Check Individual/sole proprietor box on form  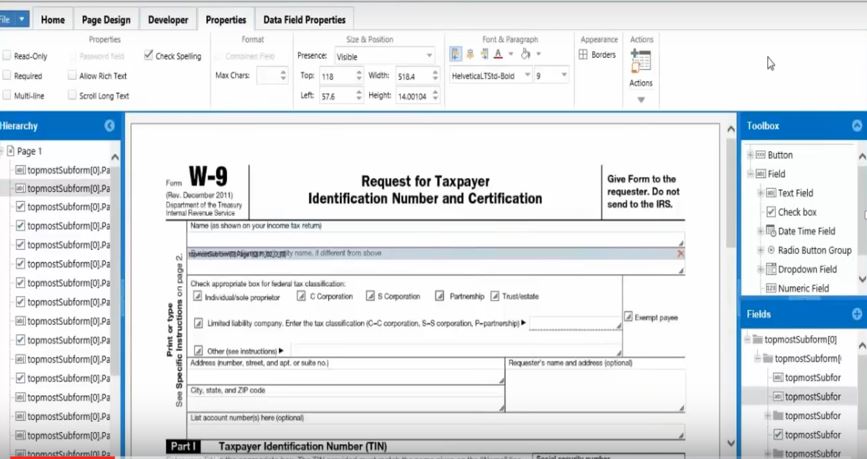197,296
